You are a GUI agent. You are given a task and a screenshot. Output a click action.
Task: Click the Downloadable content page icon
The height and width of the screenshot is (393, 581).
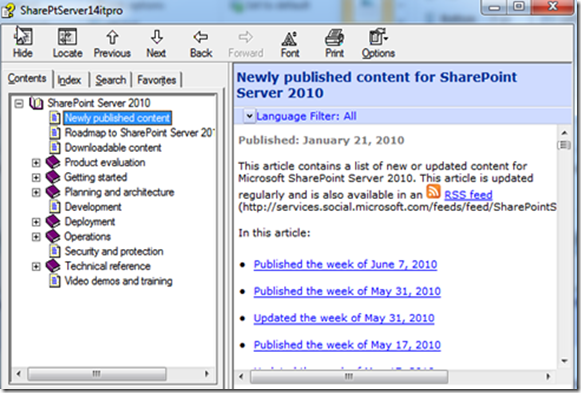click(x=55, y=147)
